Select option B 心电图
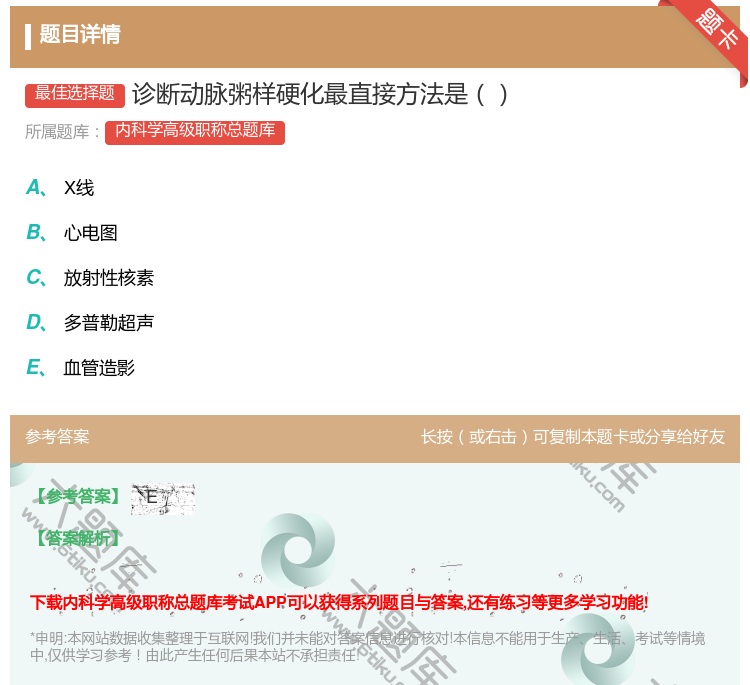 (72, 233)
